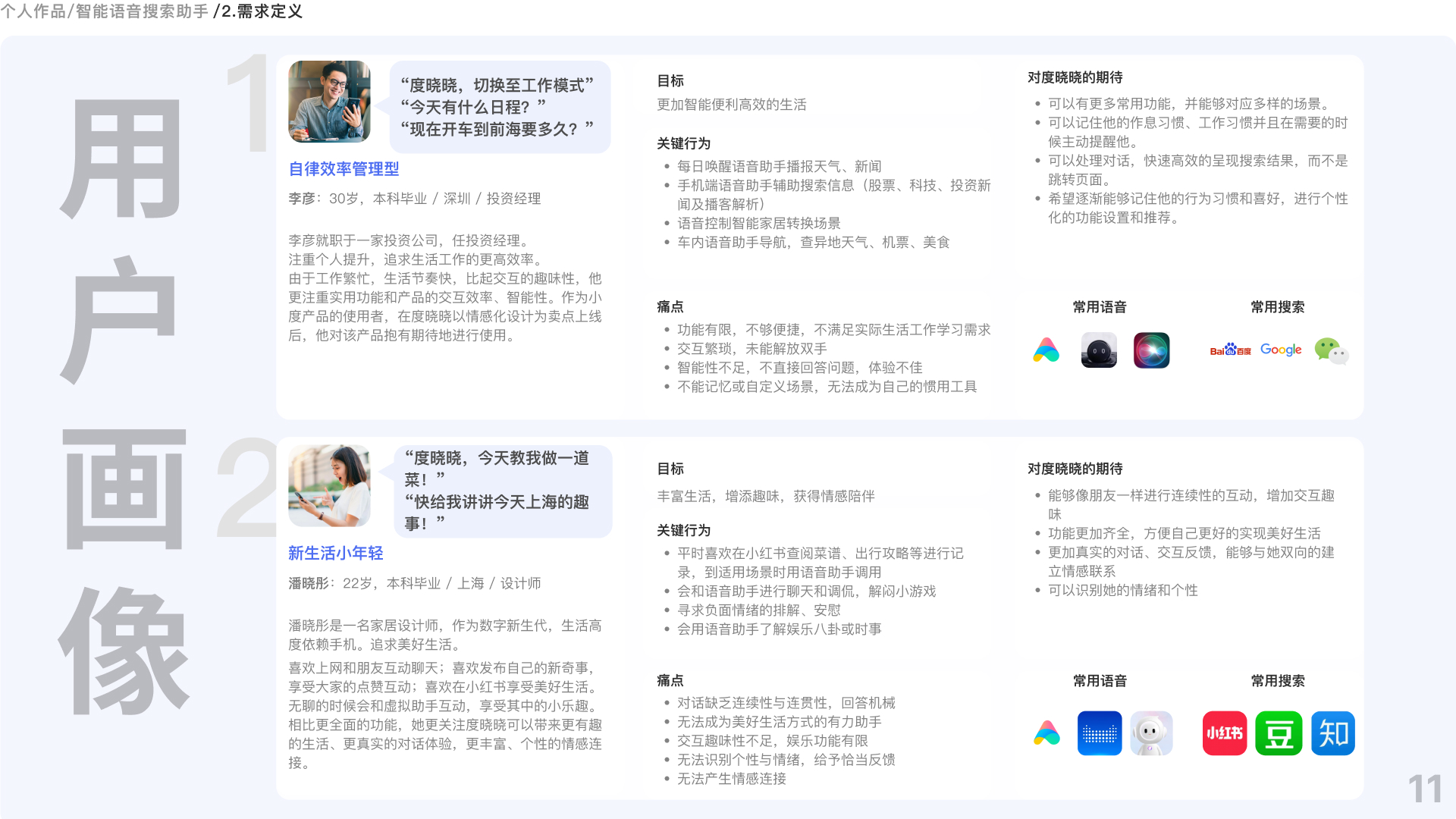
Task: Click the black smart speaker icon
Action: click(1098, 350)
